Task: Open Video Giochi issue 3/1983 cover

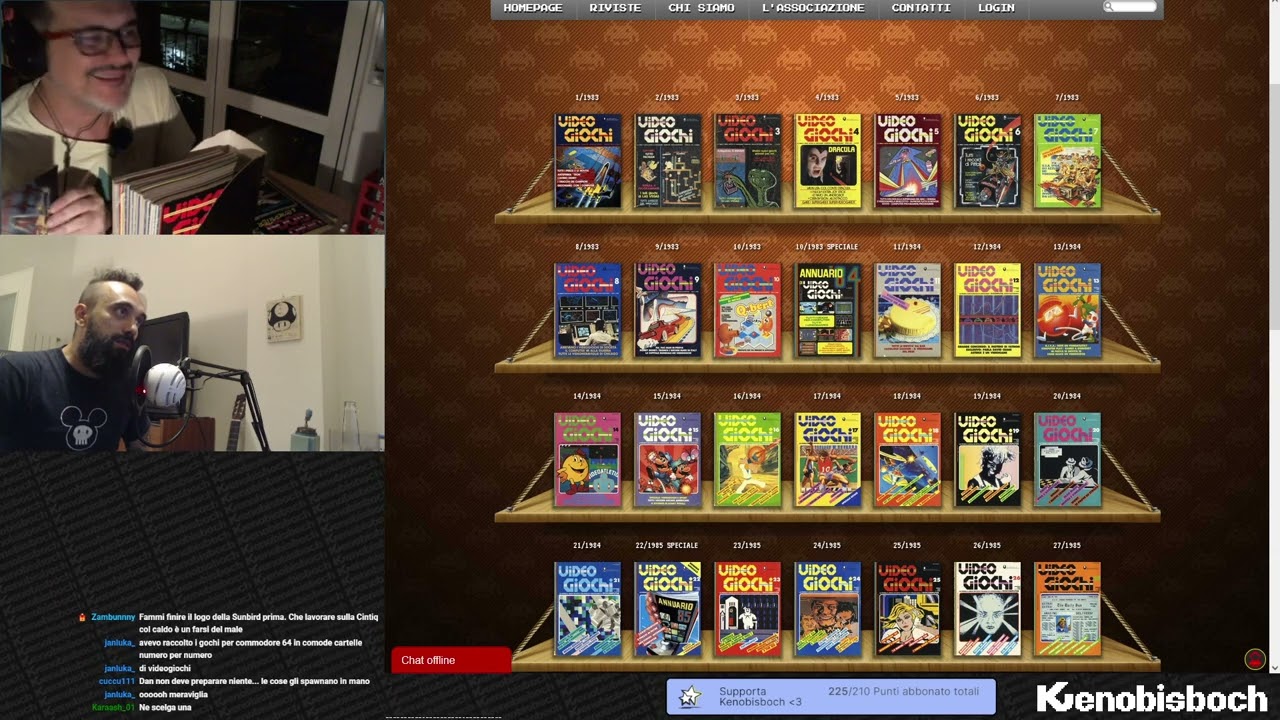Action: tap(748, 161)
